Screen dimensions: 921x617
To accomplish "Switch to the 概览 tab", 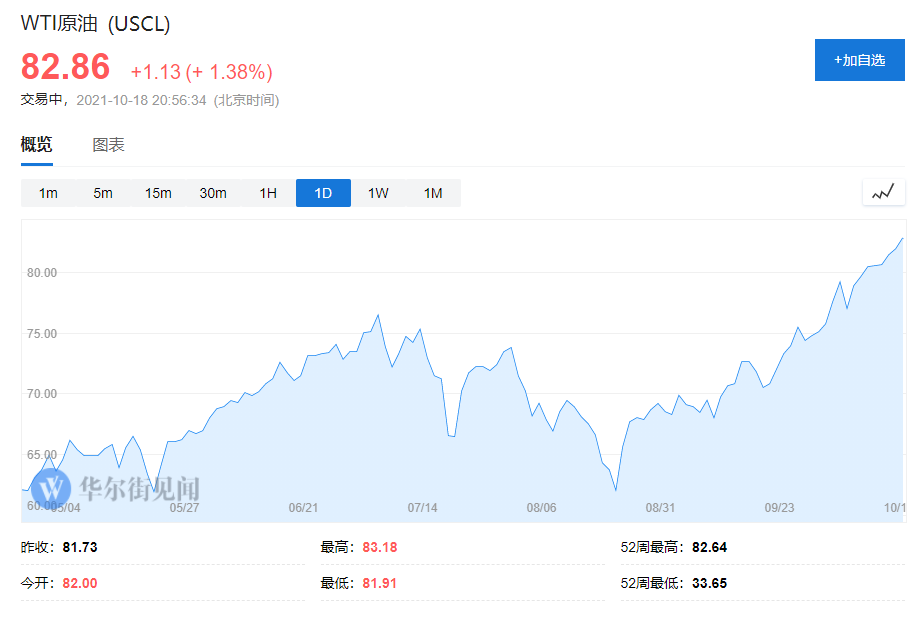I will coord(36,145).
